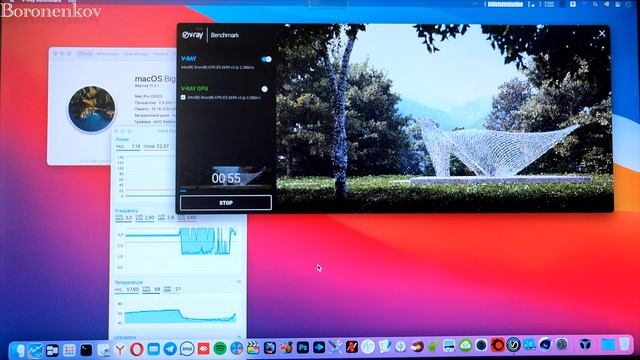Open the red gear Dock icon
The height and width of the screenshot is (360, 640).
[497, 345]
